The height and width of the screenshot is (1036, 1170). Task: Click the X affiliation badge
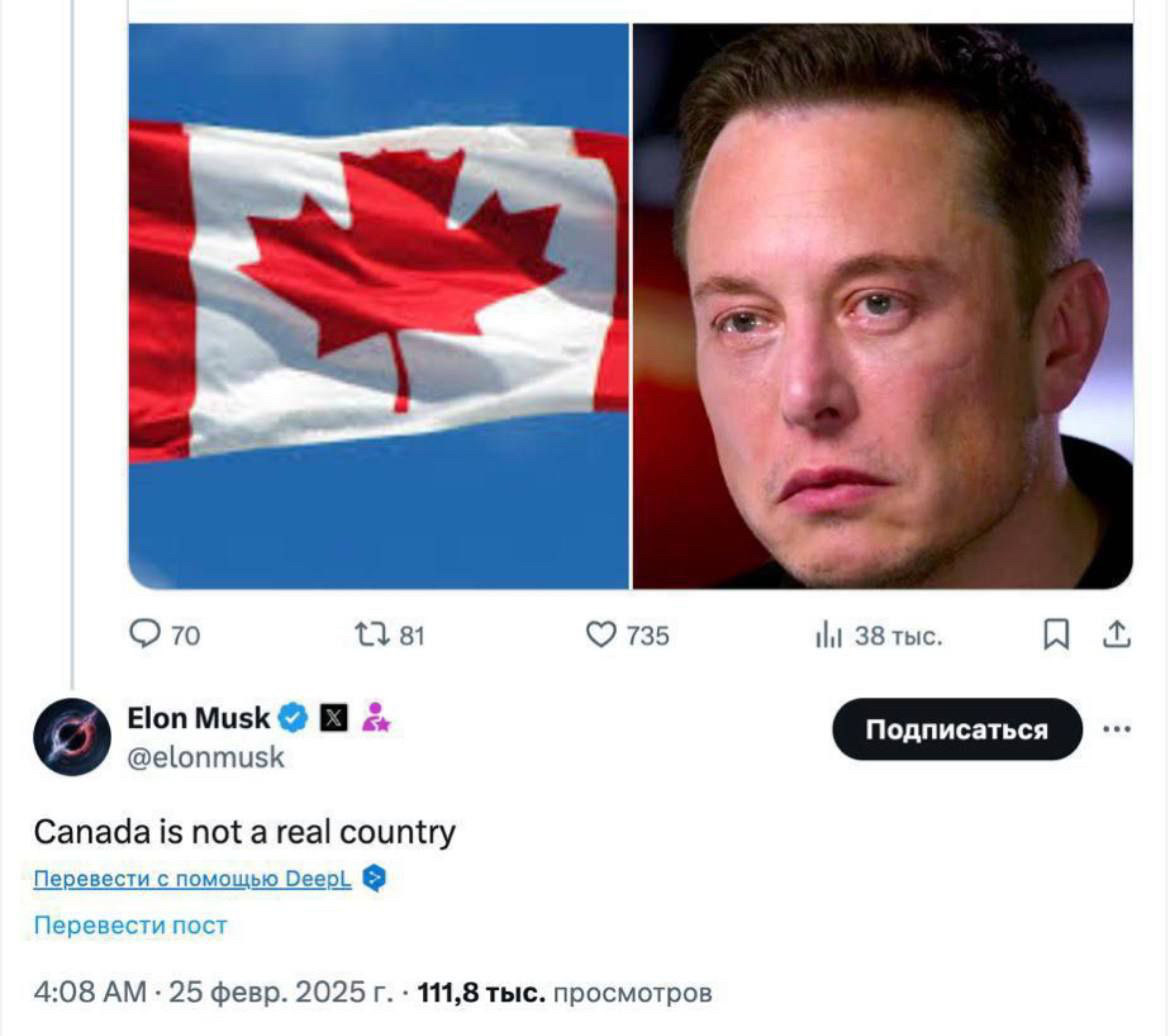pyautogui.click(x=334, y=718)
